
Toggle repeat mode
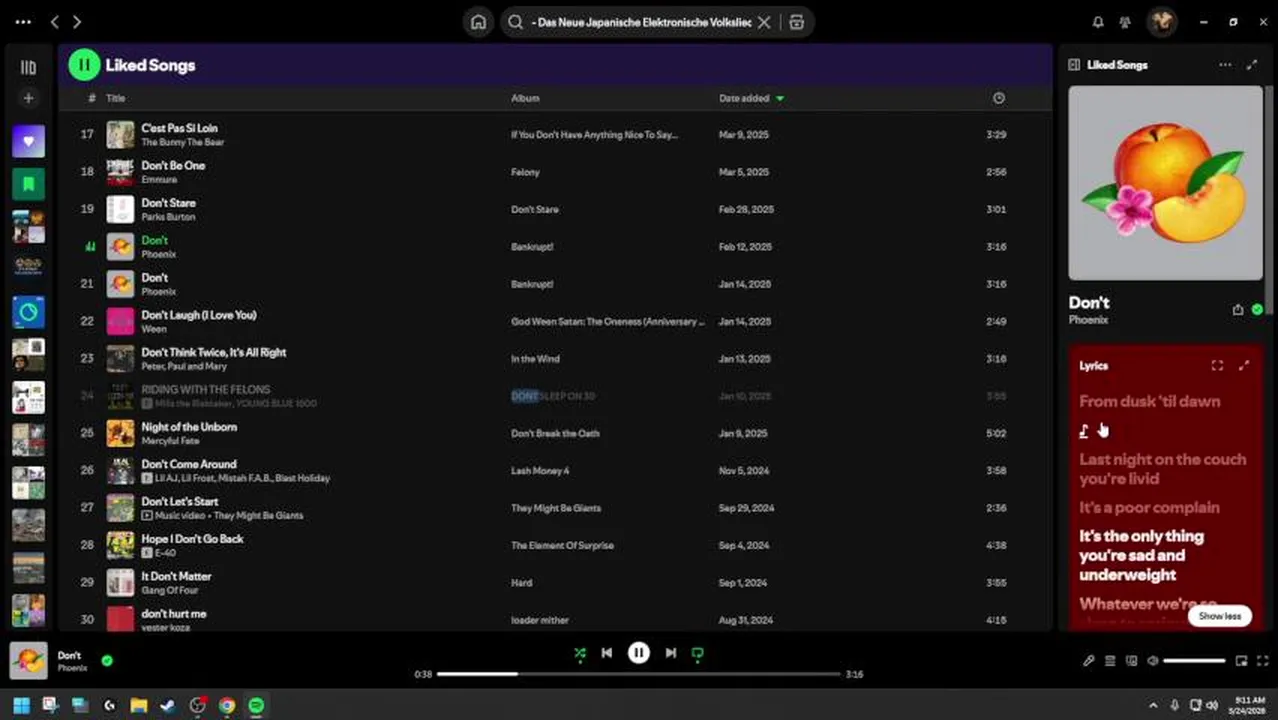[698, 653]
